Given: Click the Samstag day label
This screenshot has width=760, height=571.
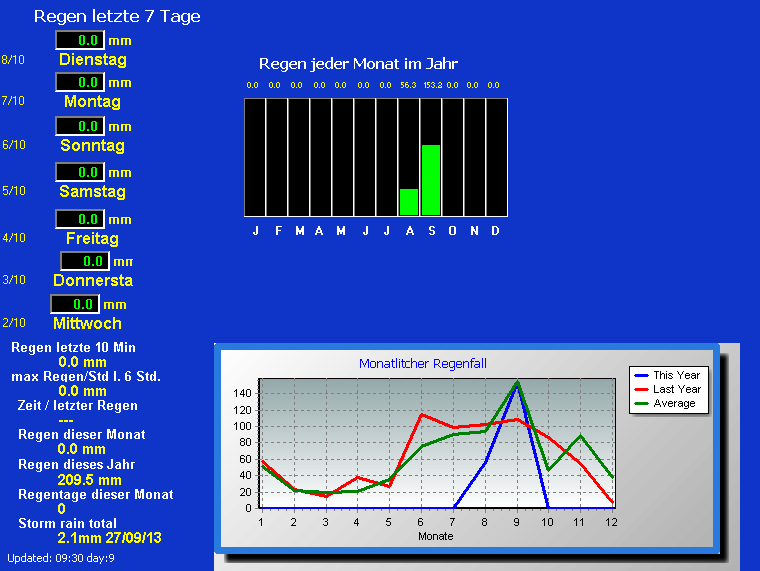Looking at the screenshot, I should (92, 191).
